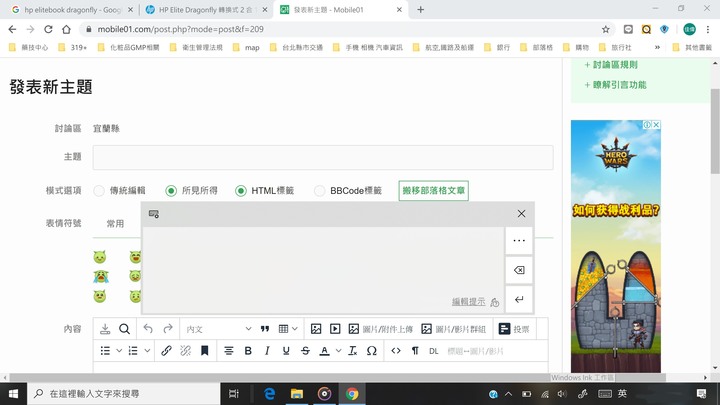This screenshot has height=405, width=720.
Task: Click the 編輯提示 link in handwriting panel
Action: click(468, 302)
